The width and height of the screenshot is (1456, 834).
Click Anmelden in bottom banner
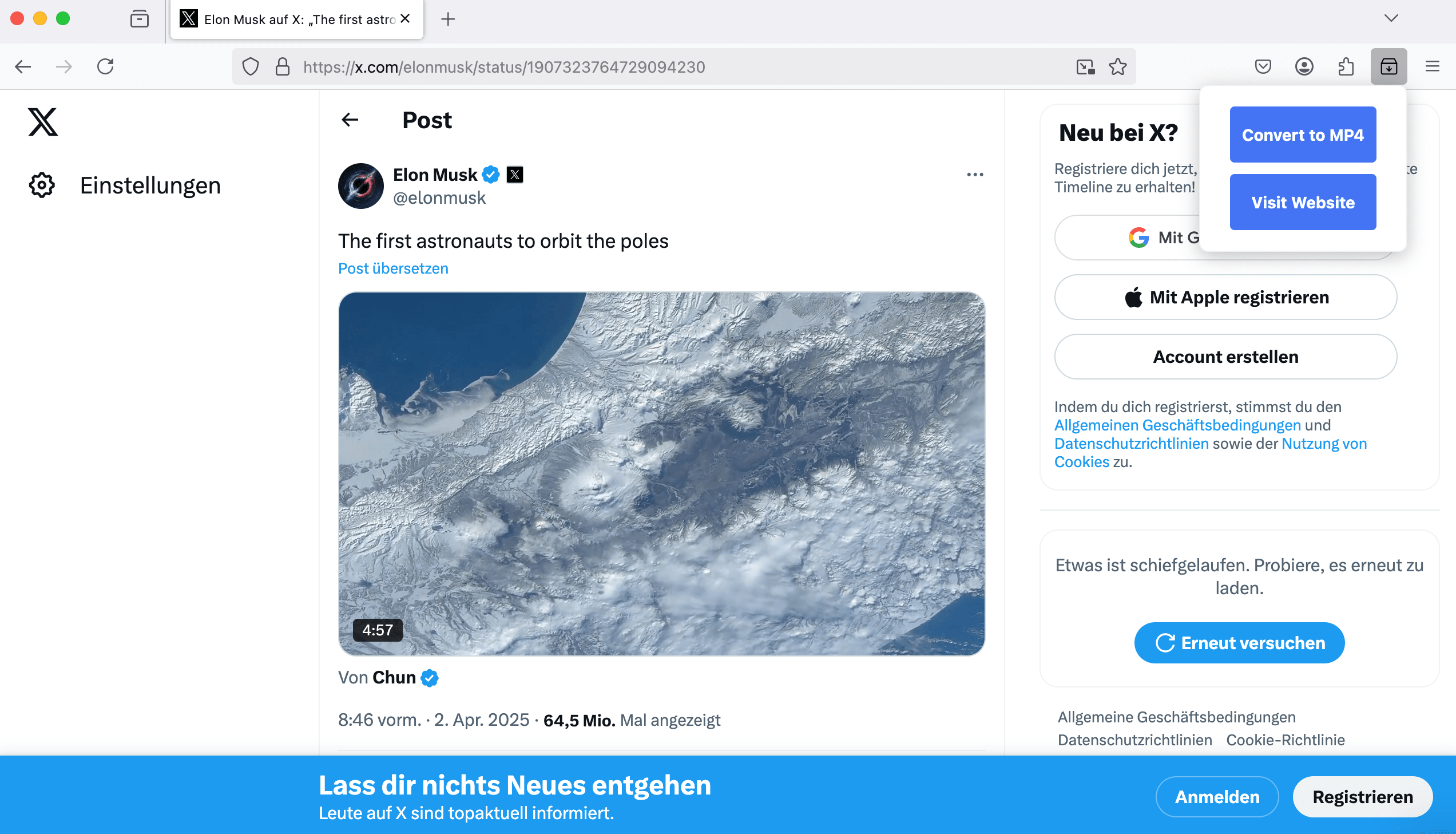[1217, 797]
